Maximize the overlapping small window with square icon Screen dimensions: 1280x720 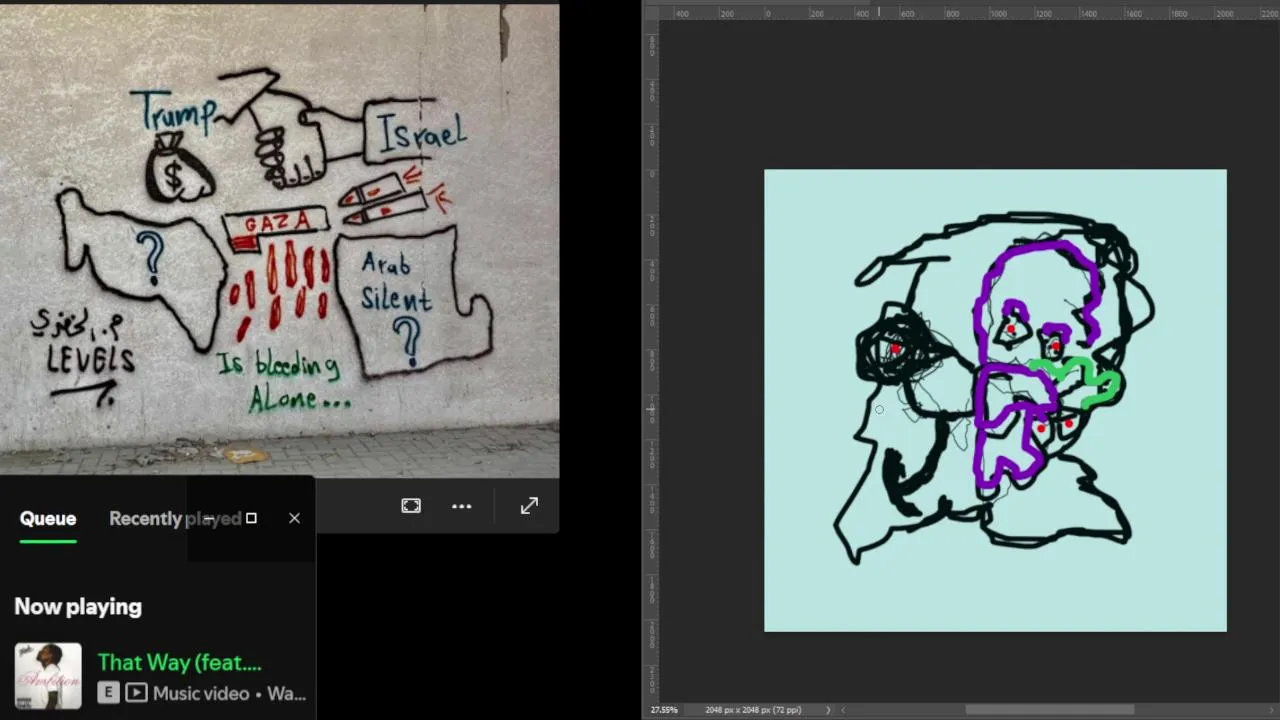click(251, 518)
